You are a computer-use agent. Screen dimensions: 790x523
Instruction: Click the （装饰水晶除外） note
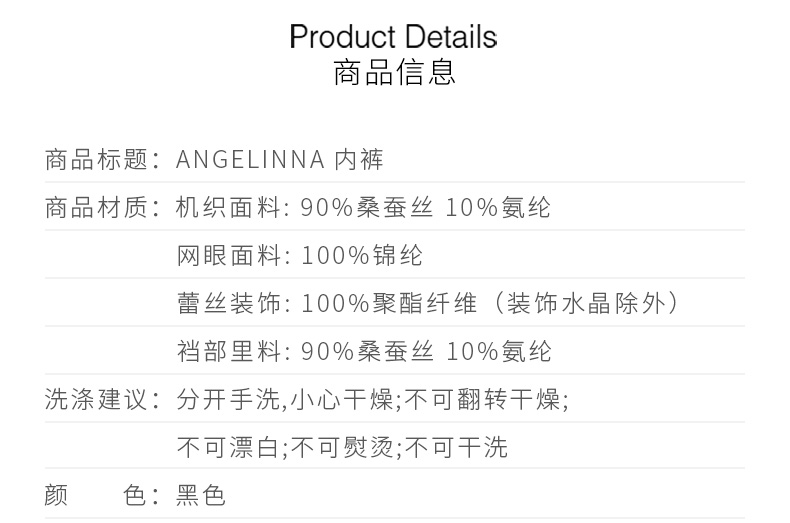(x=583, y=303)
